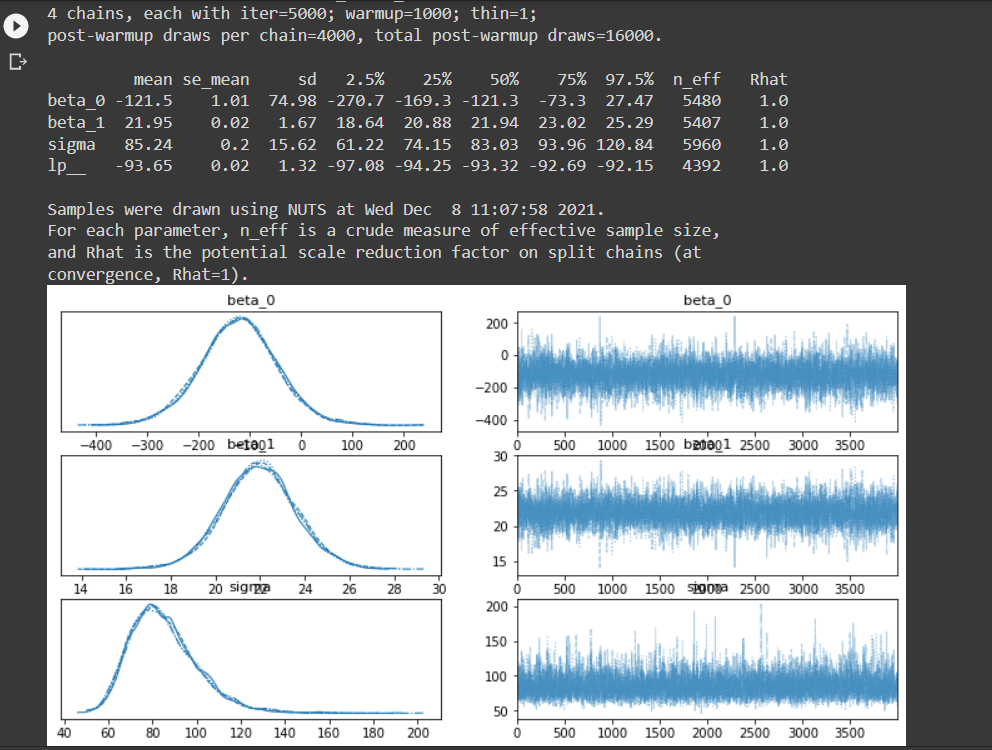The image size is (992, 750).
Task: Click the lp__ row label
Action: tap(66, 166)
